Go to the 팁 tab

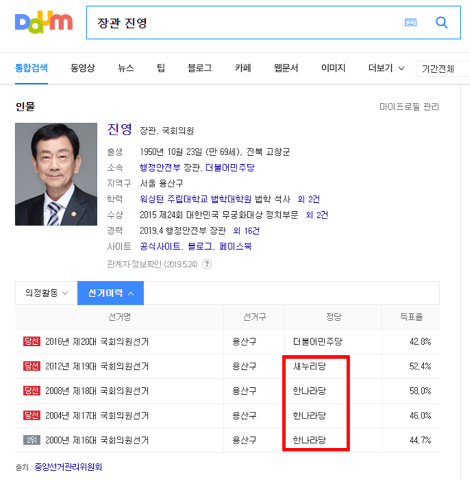[161, 68]
